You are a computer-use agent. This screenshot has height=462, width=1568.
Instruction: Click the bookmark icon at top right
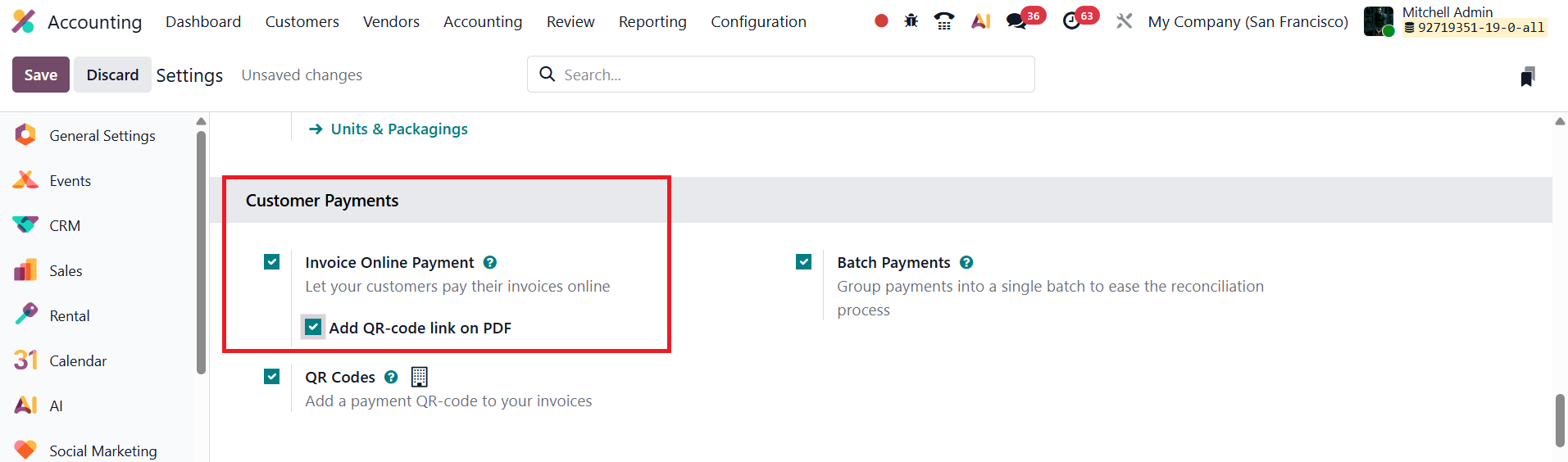pos(1527,77)
